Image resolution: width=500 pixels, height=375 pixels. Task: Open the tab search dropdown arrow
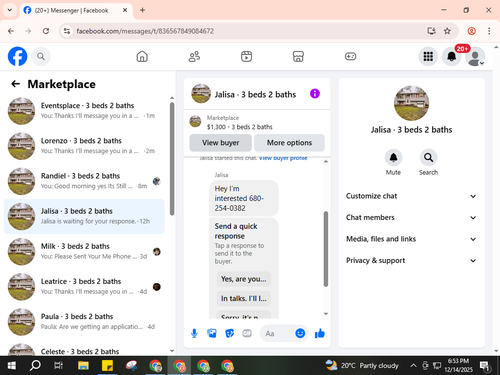tap(10, 10)
